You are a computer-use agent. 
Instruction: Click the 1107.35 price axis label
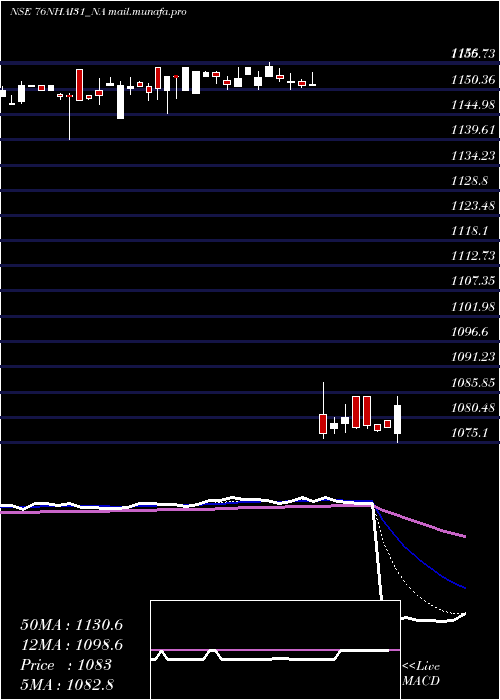473,281
